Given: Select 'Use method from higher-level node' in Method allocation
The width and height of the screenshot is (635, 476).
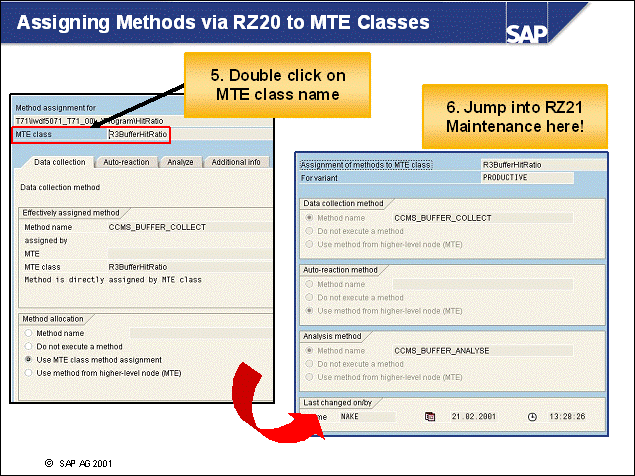Looking at the screenshot, I should [29, 372].
